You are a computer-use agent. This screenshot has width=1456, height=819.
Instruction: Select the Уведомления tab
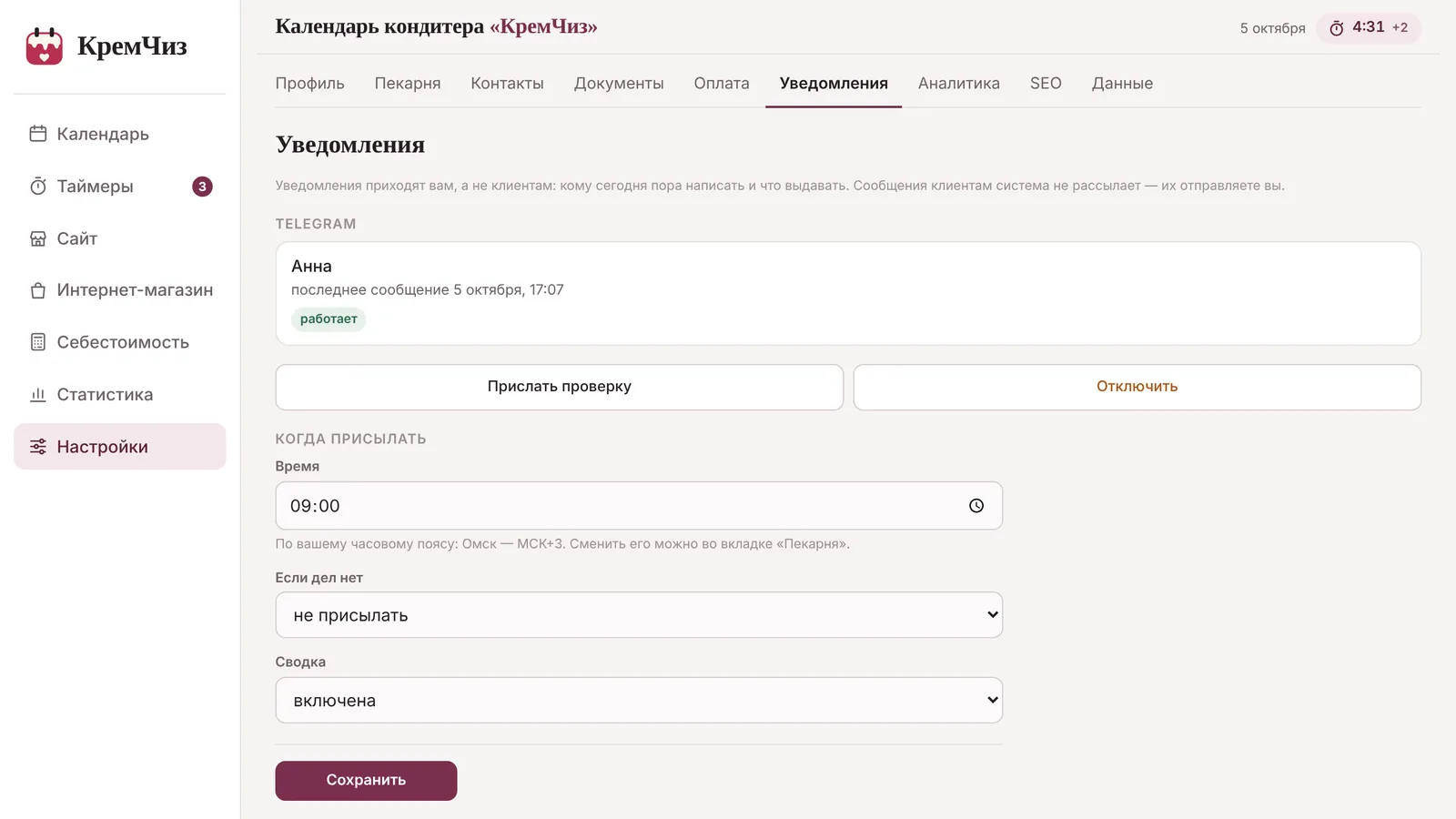pos(834,83)
